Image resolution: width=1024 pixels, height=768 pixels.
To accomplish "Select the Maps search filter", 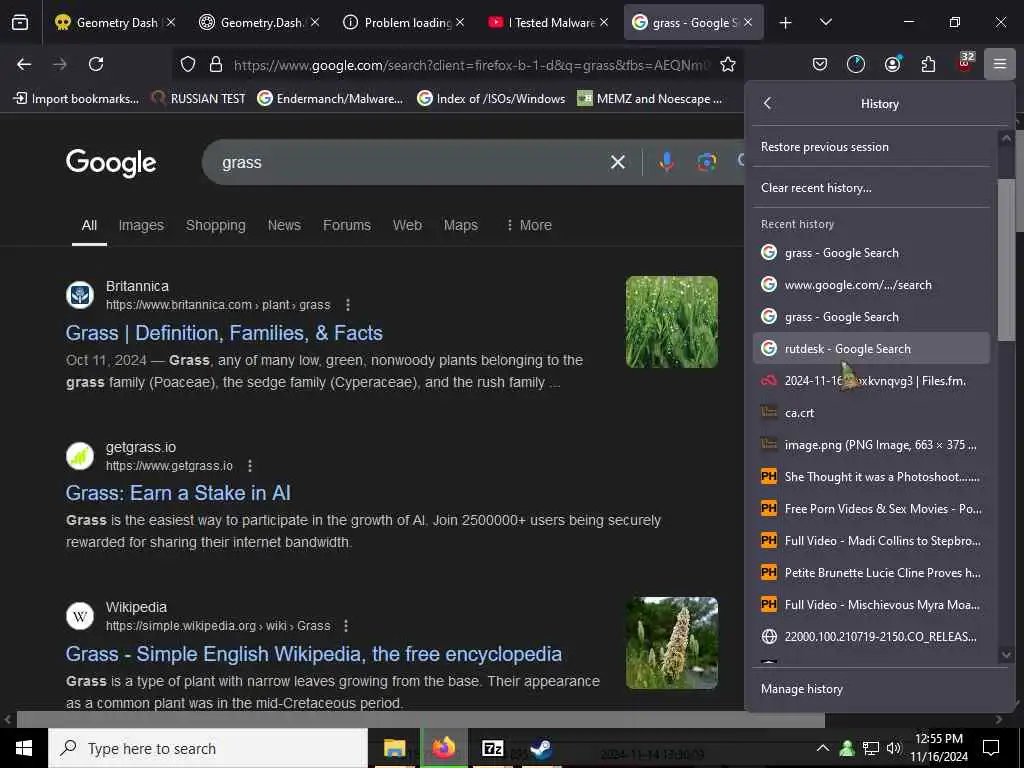I will click(x=461, y=225).
